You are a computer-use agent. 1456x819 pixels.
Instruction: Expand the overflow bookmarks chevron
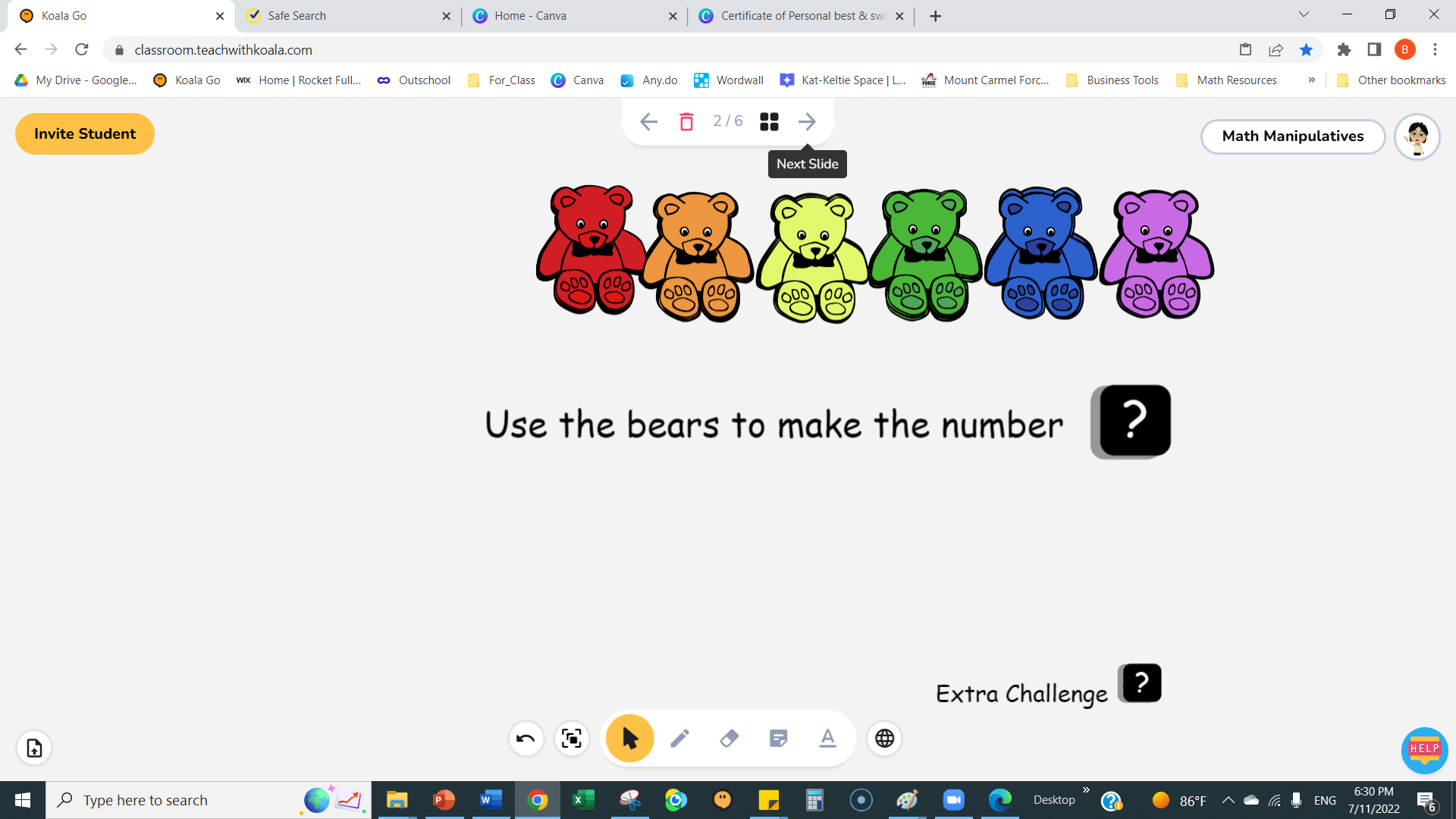coord(1311,80)
